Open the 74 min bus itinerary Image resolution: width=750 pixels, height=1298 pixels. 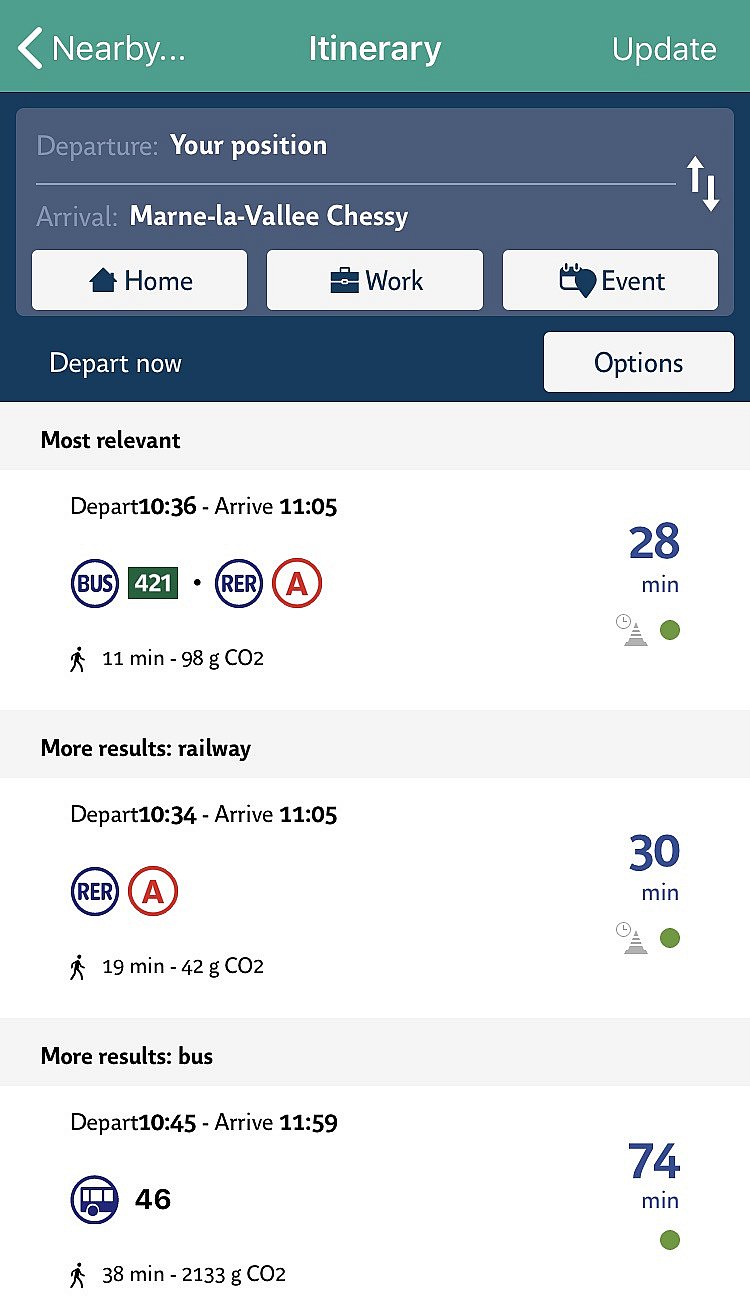coord(375,1192)
